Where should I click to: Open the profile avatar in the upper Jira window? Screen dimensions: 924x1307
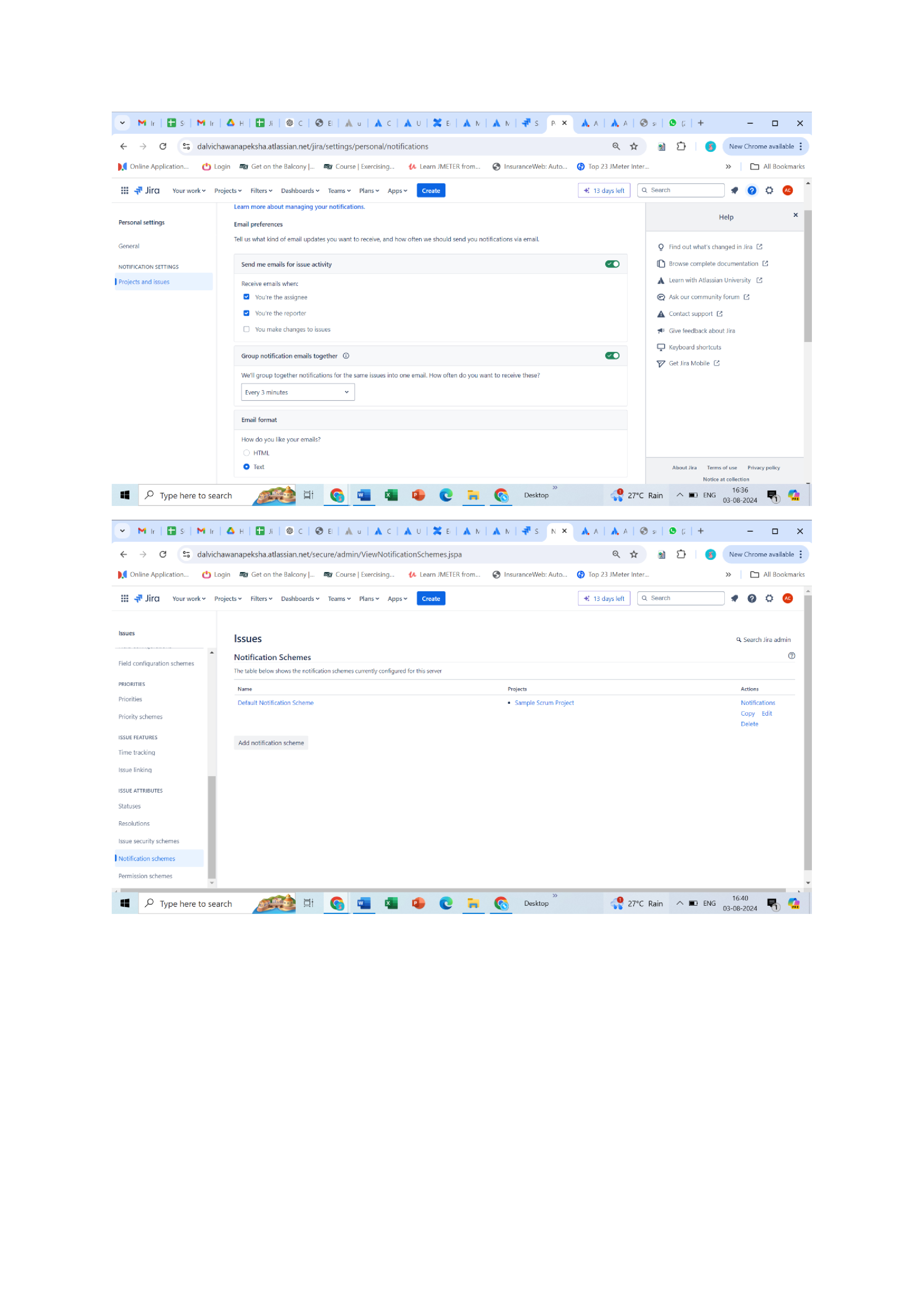pyautogui.click(x=787, y=191)
